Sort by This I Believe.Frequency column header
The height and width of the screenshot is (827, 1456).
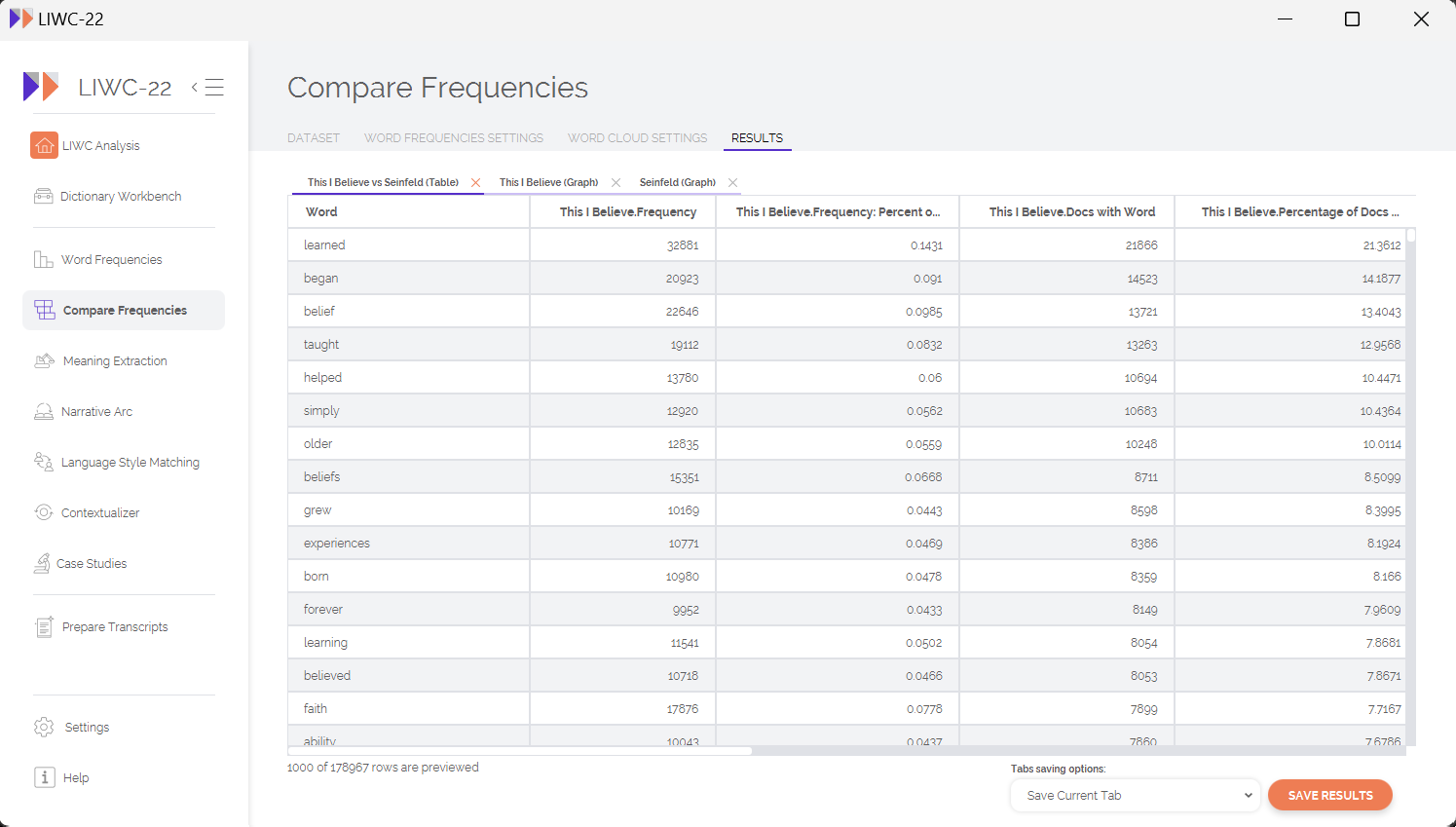point(622,211)
